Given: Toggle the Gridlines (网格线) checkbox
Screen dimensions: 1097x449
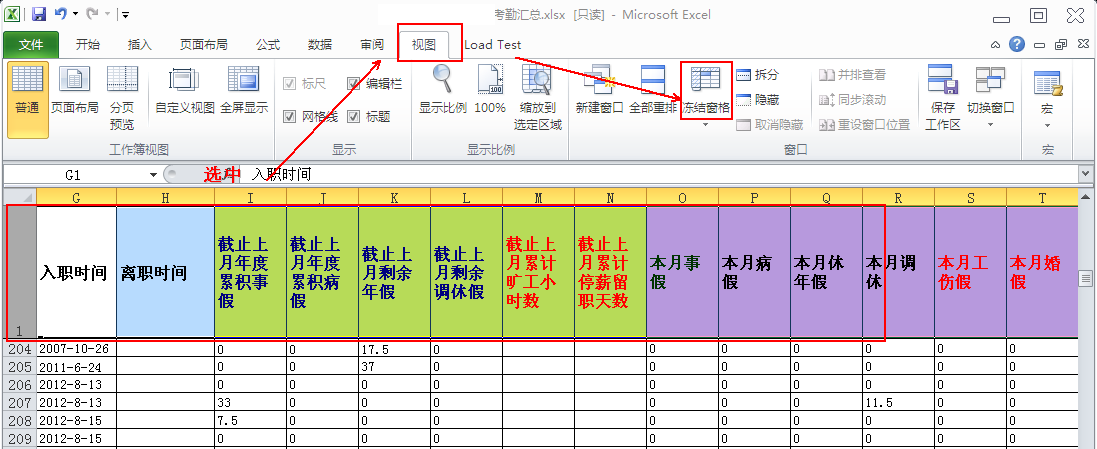Looking at the screenshot, I should click(x=290, y=117).
